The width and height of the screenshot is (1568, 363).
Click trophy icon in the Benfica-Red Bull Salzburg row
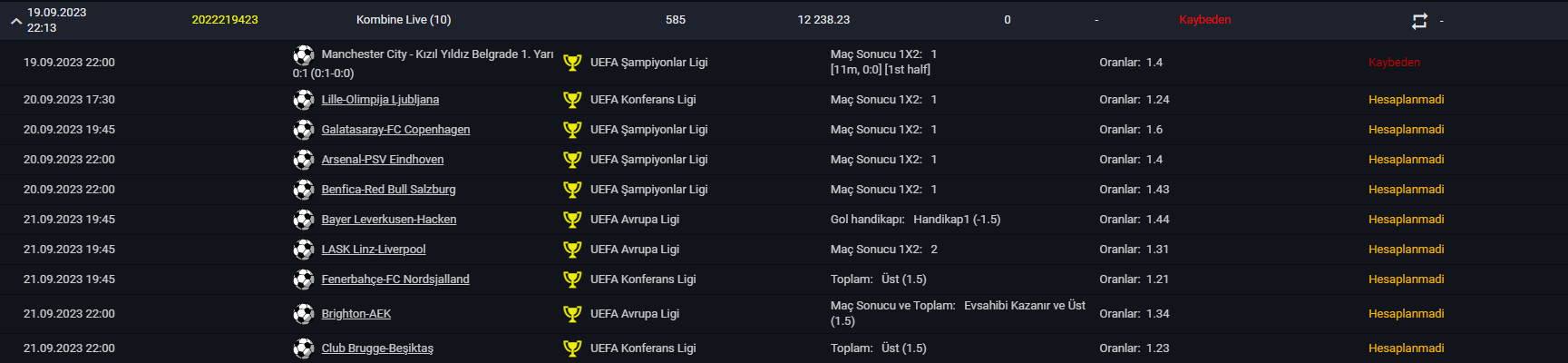pos(572,190)
